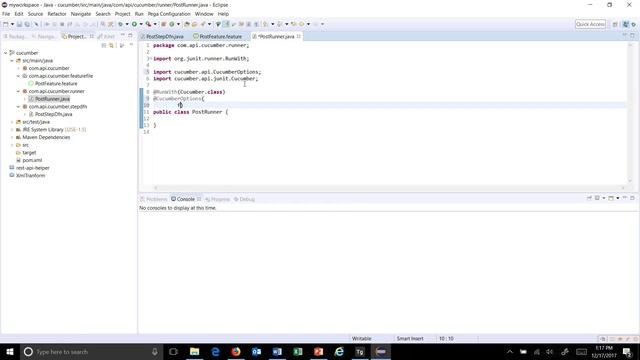Open Word from the taskbar
Image resolution: width=640 pixels, height=360 pixels.
[277, 351]
